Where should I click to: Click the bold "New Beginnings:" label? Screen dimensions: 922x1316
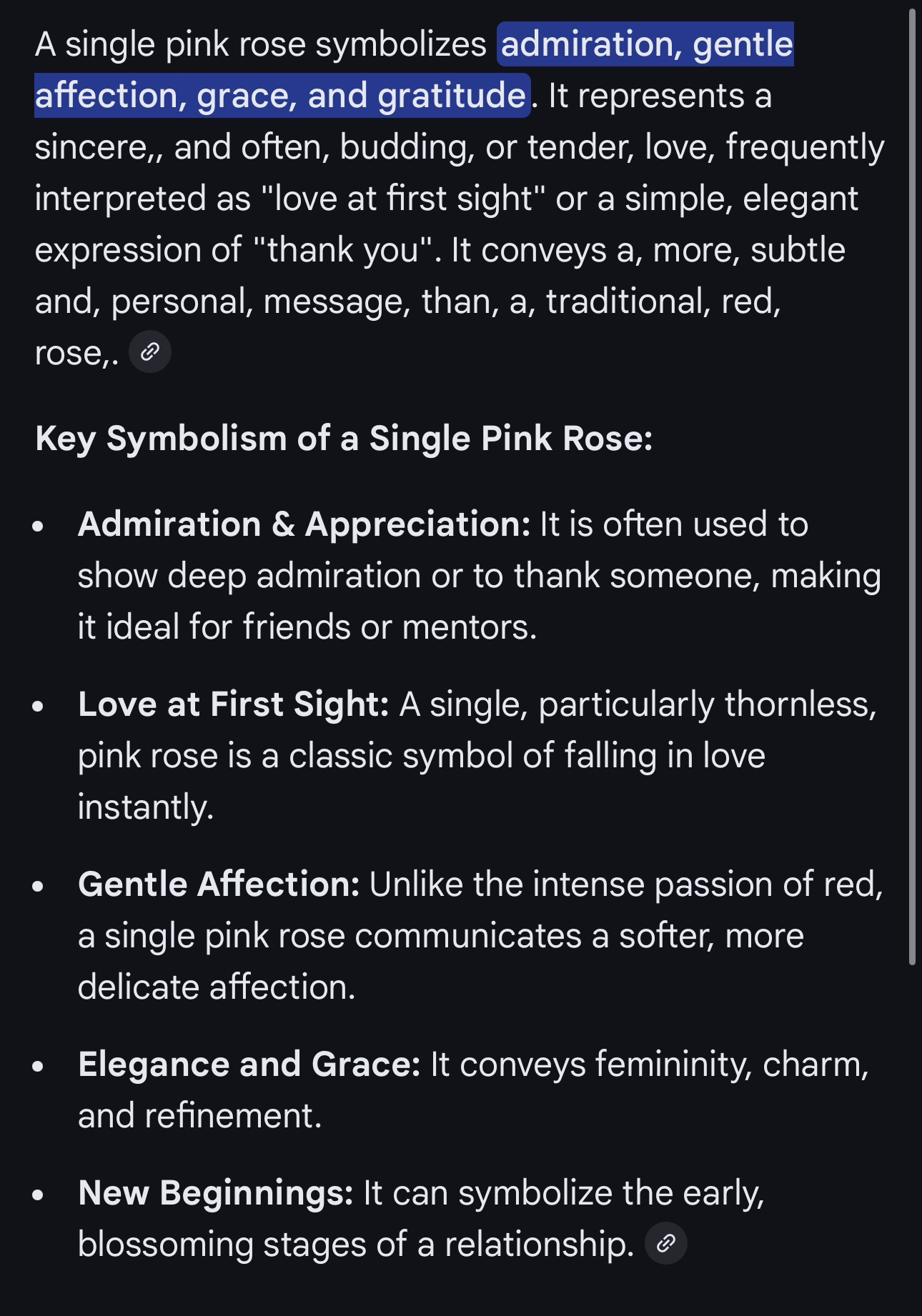coord(215,1193)
